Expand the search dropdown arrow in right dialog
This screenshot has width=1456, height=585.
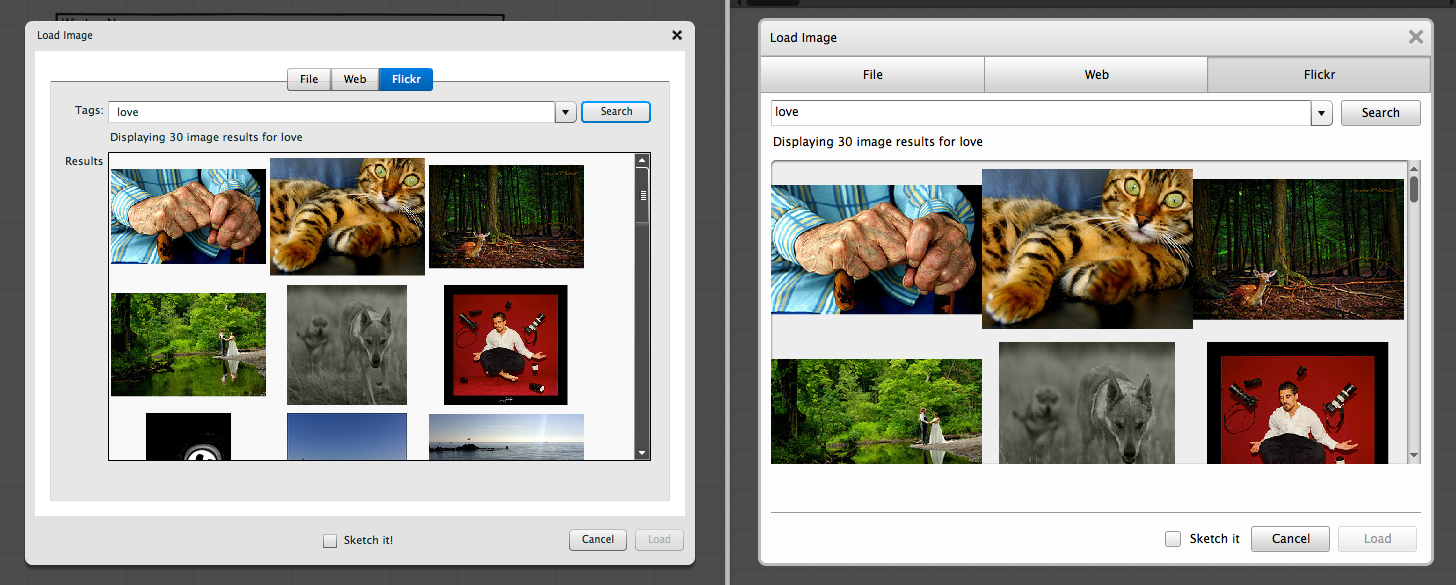[x=1323, y=113]
